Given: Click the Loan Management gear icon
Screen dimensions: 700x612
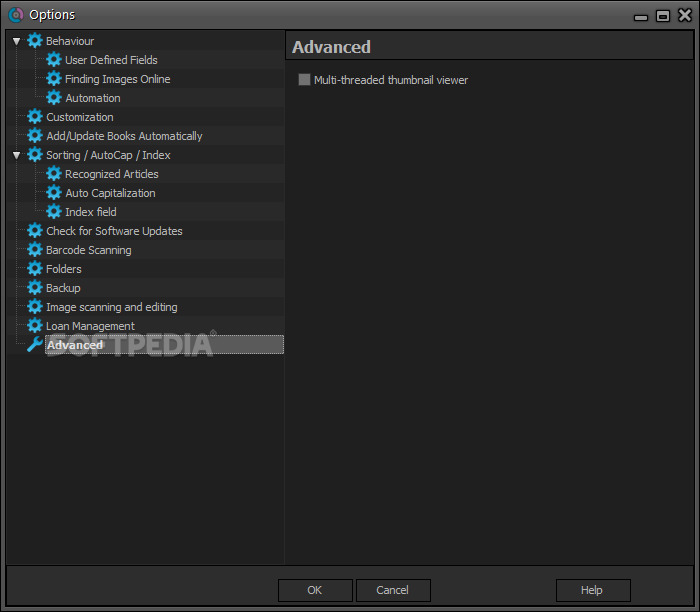Looking at the screenshot, I should tap(34, 326).
